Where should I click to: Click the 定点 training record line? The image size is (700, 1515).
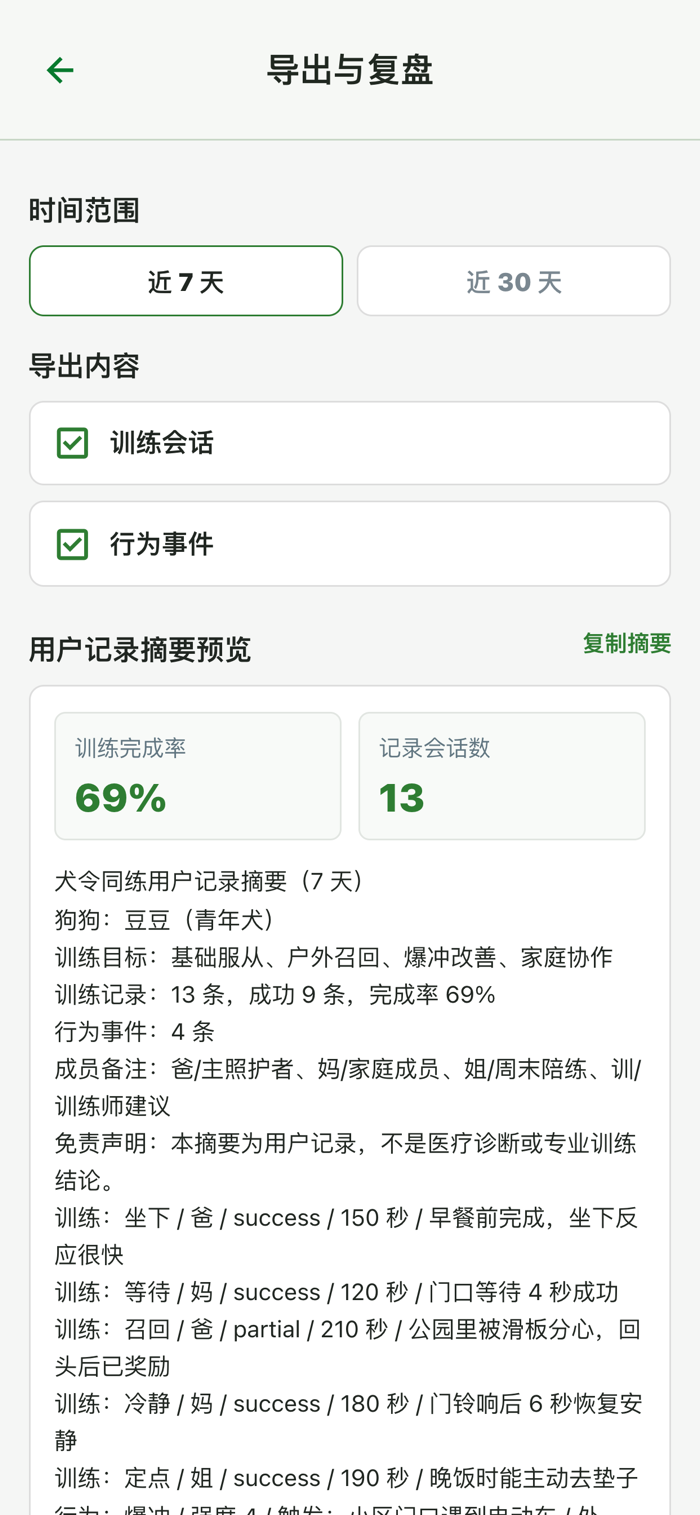click(347, 1478)
